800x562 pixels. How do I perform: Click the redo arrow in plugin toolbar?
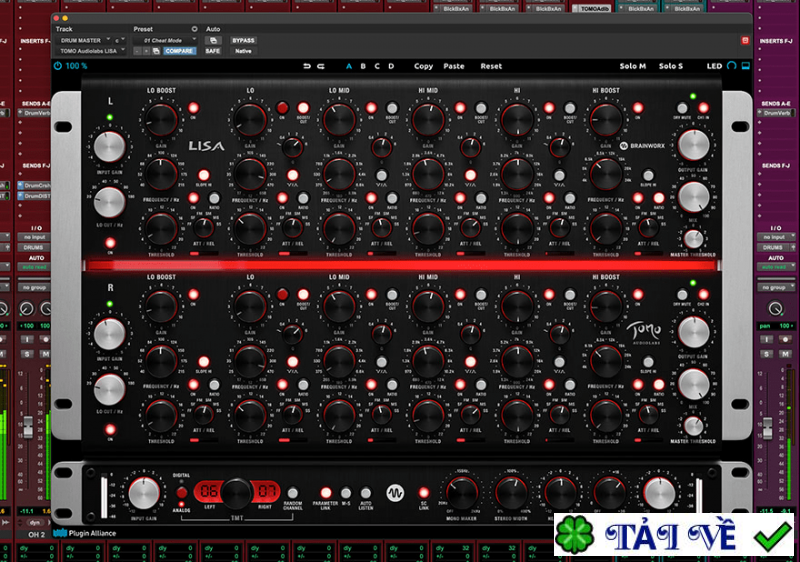click(321, 66)
